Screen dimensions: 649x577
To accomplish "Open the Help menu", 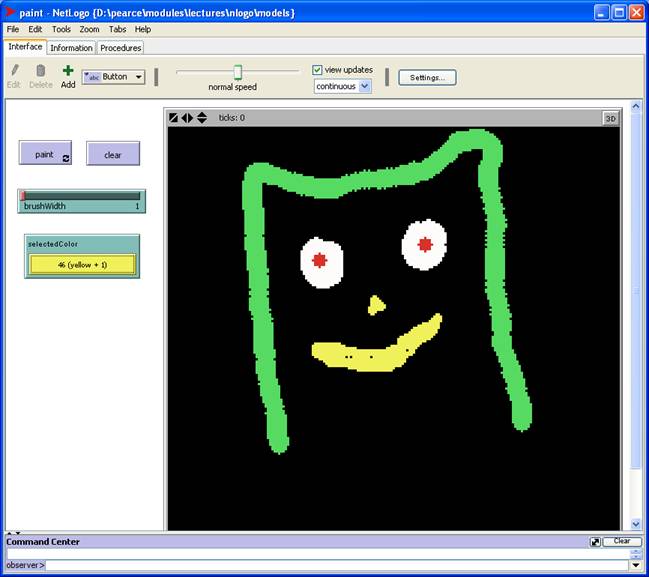I will (x=143, y=29).
